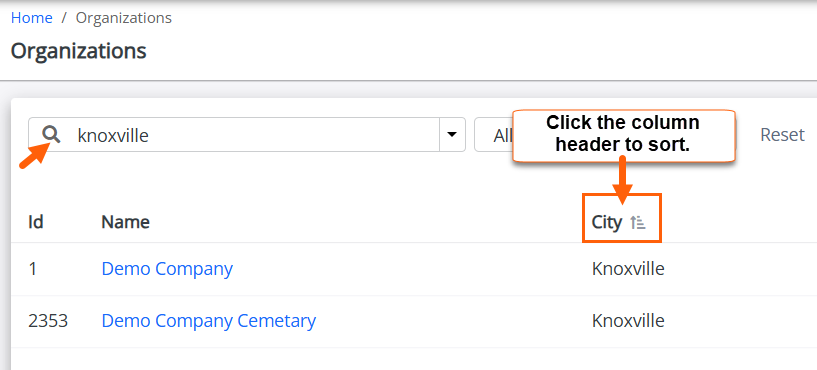Go to the Home breadcrumb link

32,18
